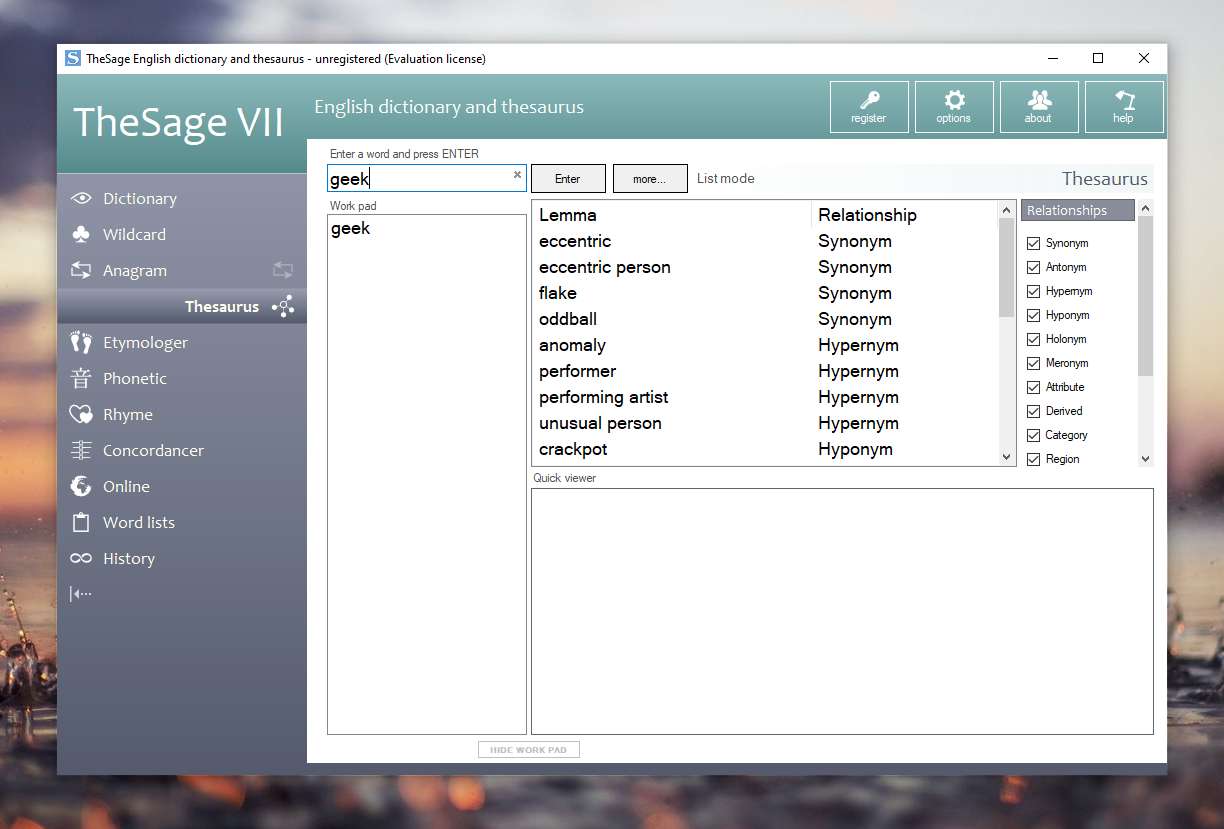
Task: Click scroll down arrow of results list
Action: click(x=1007, y=457)
